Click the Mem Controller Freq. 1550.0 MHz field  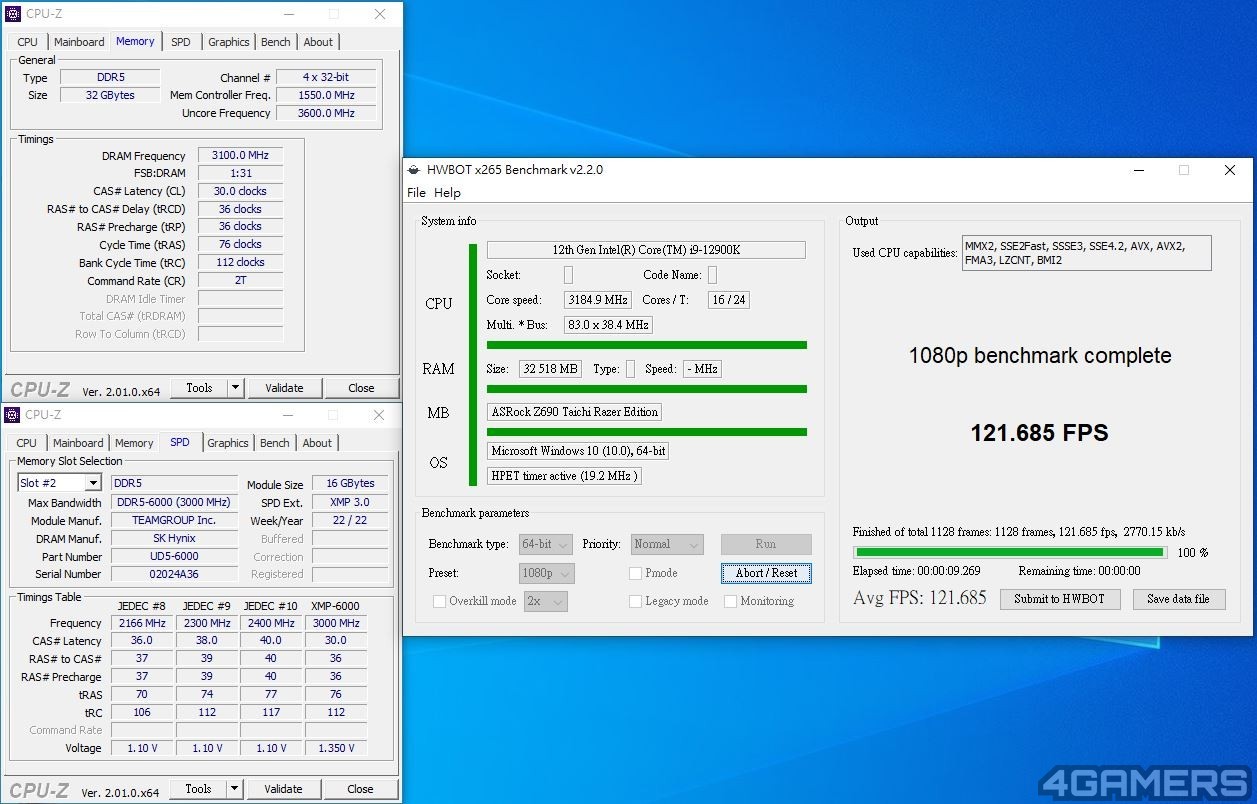pyautogui.click(x=326, y=95)
